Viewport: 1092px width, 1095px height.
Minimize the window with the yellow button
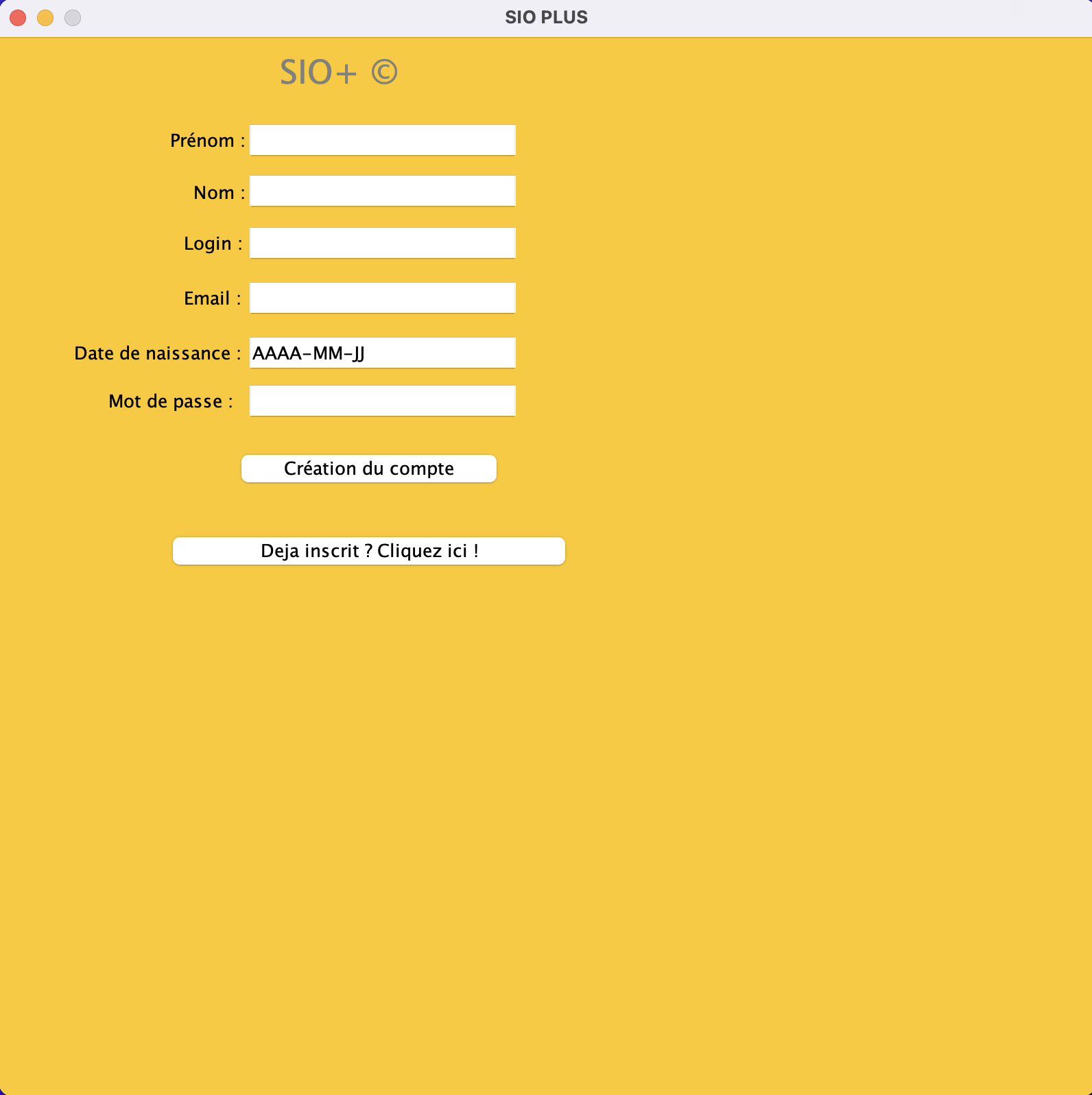click(x=45, y=18)
